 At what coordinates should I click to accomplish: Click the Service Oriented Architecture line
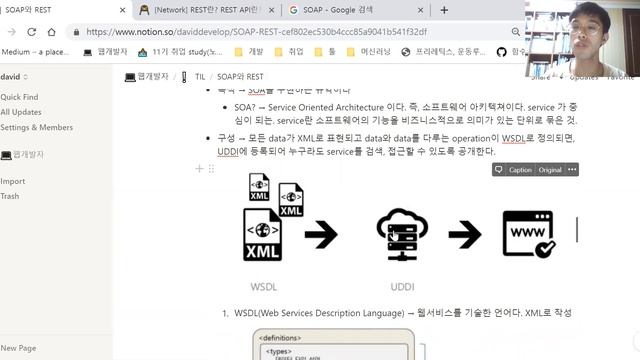[x=406, y=114]
